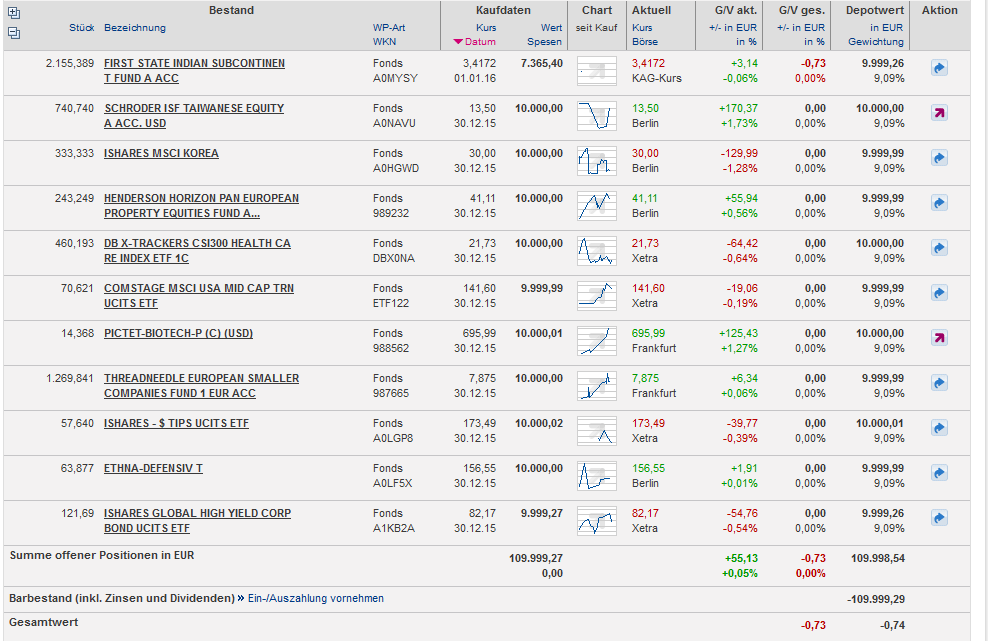This screenshot has width=988, height=641.
Task: Click the purple action arrow for Schroder ISF Taiwanese Equity
Action: pos(939,113)
